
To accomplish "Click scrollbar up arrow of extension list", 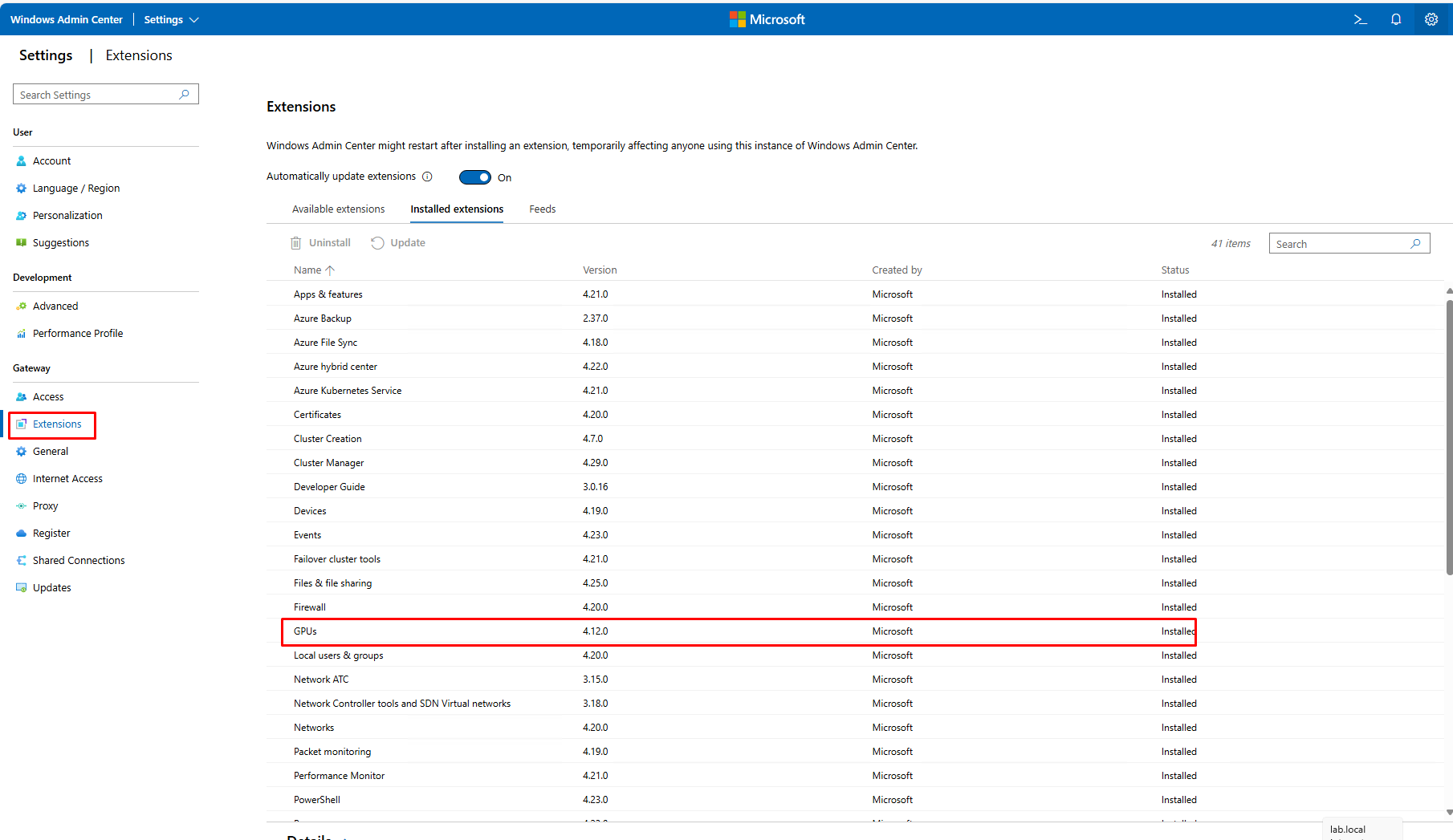I will pyautogui.click(x=1449, y=290).
